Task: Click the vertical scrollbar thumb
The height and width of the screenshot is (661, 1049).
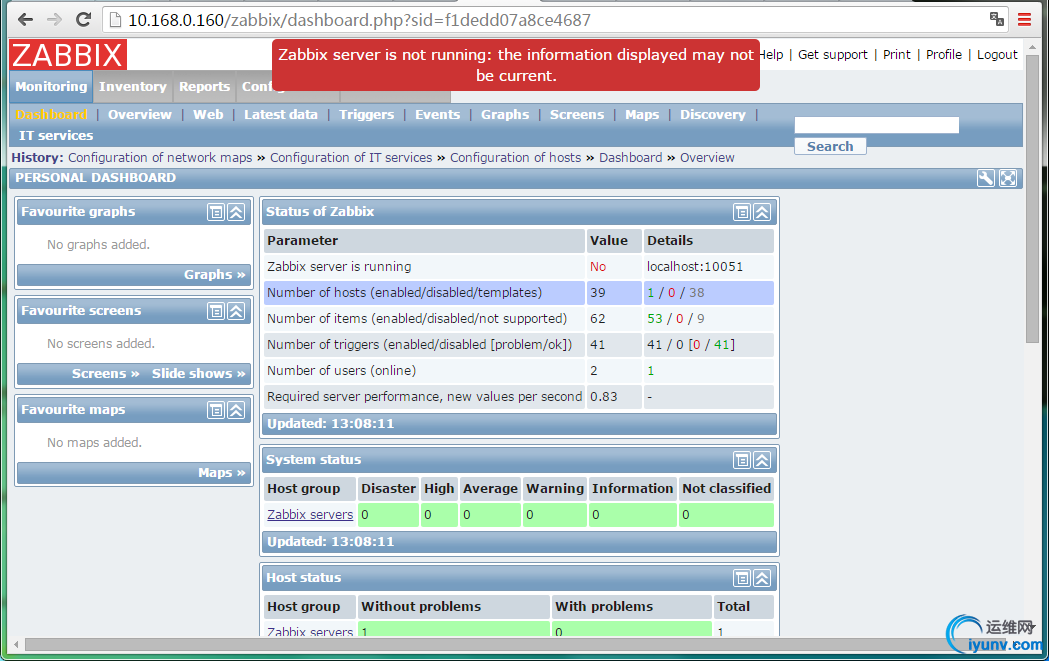Action: (1032, 199)
